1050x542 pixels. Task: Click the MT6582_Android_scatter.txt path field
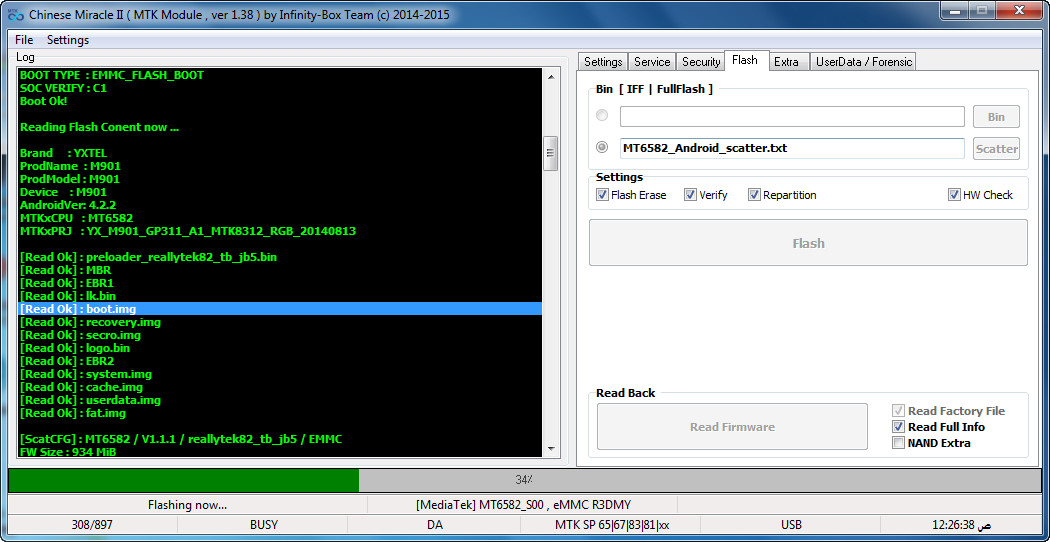pos(791,148)
